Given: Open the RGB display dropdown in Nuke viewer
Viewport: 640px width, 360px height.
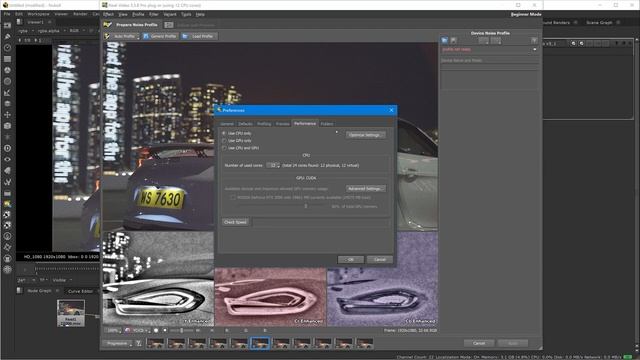Looking at the screenshot, I should point(77,31).
